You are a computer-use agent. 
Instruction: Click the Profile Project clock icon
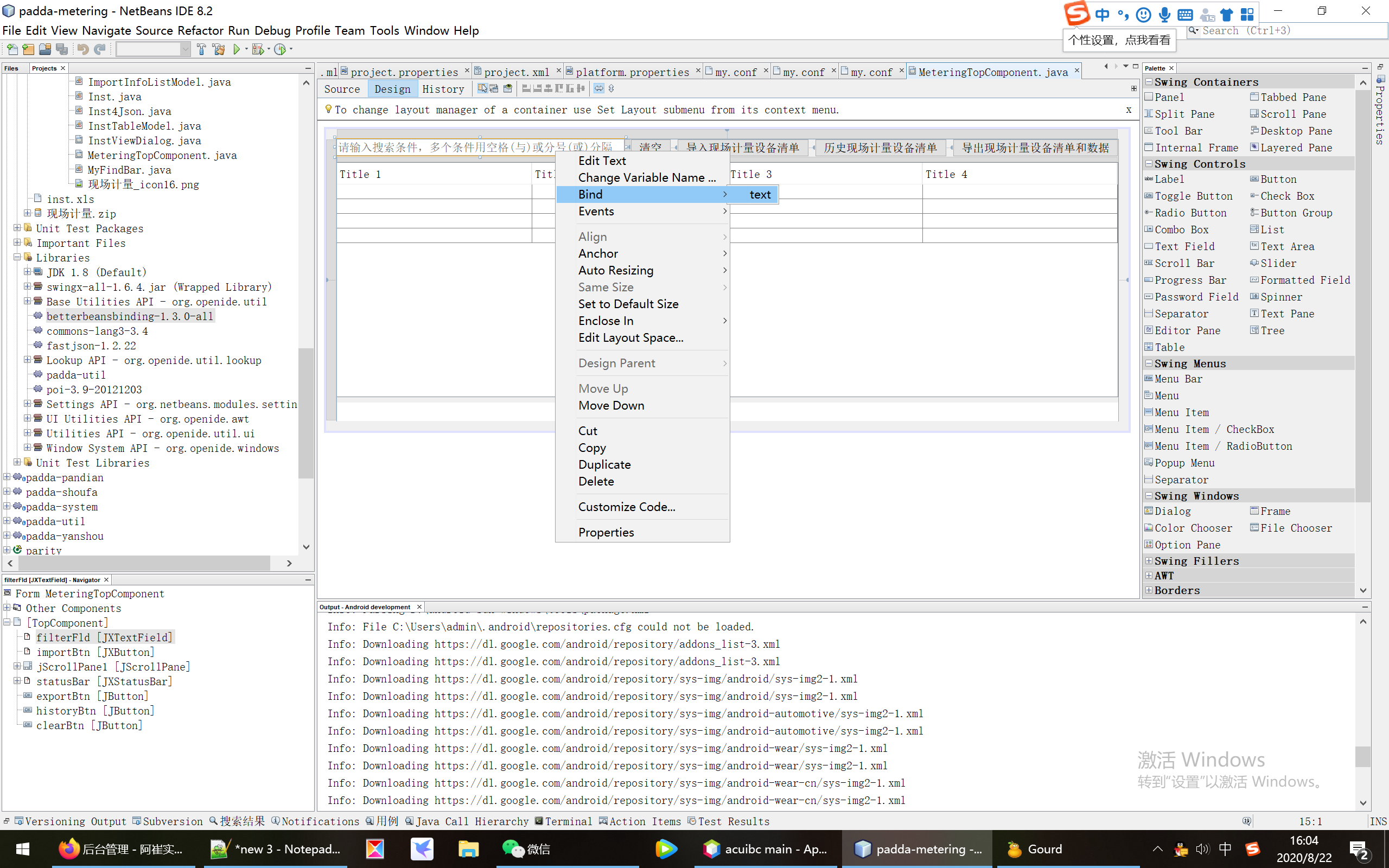click(280, 49)
